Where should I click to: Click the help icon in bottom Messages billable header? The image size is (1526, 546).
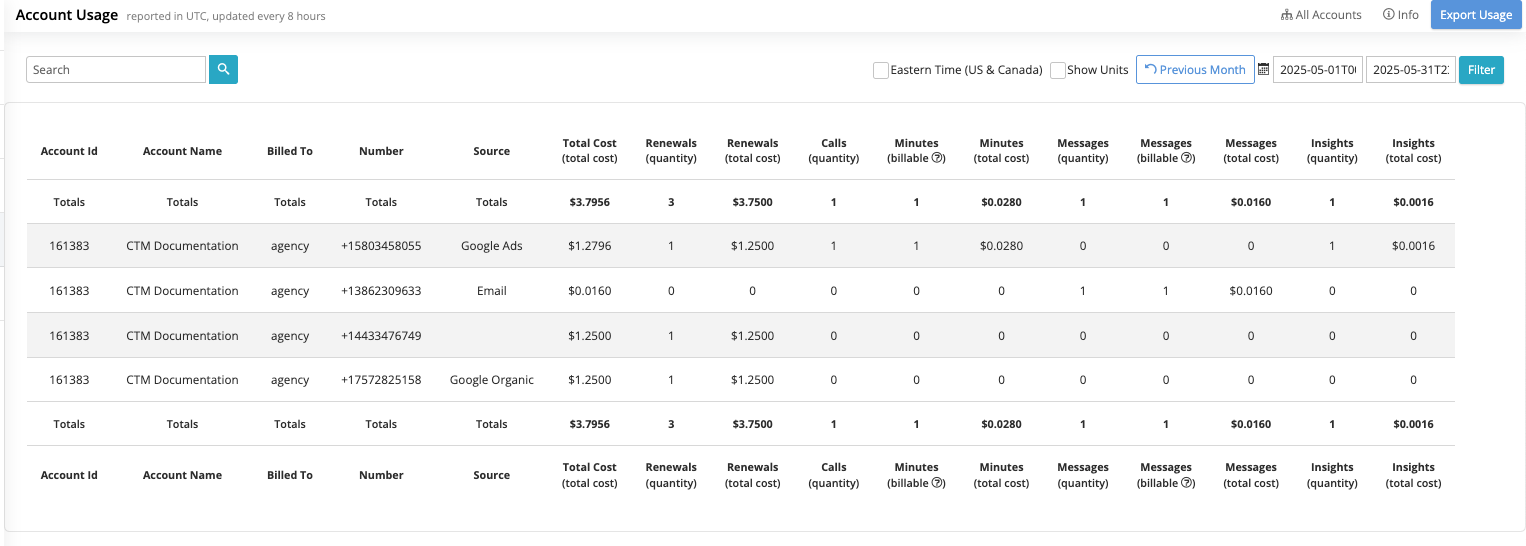click(1187, 483)
